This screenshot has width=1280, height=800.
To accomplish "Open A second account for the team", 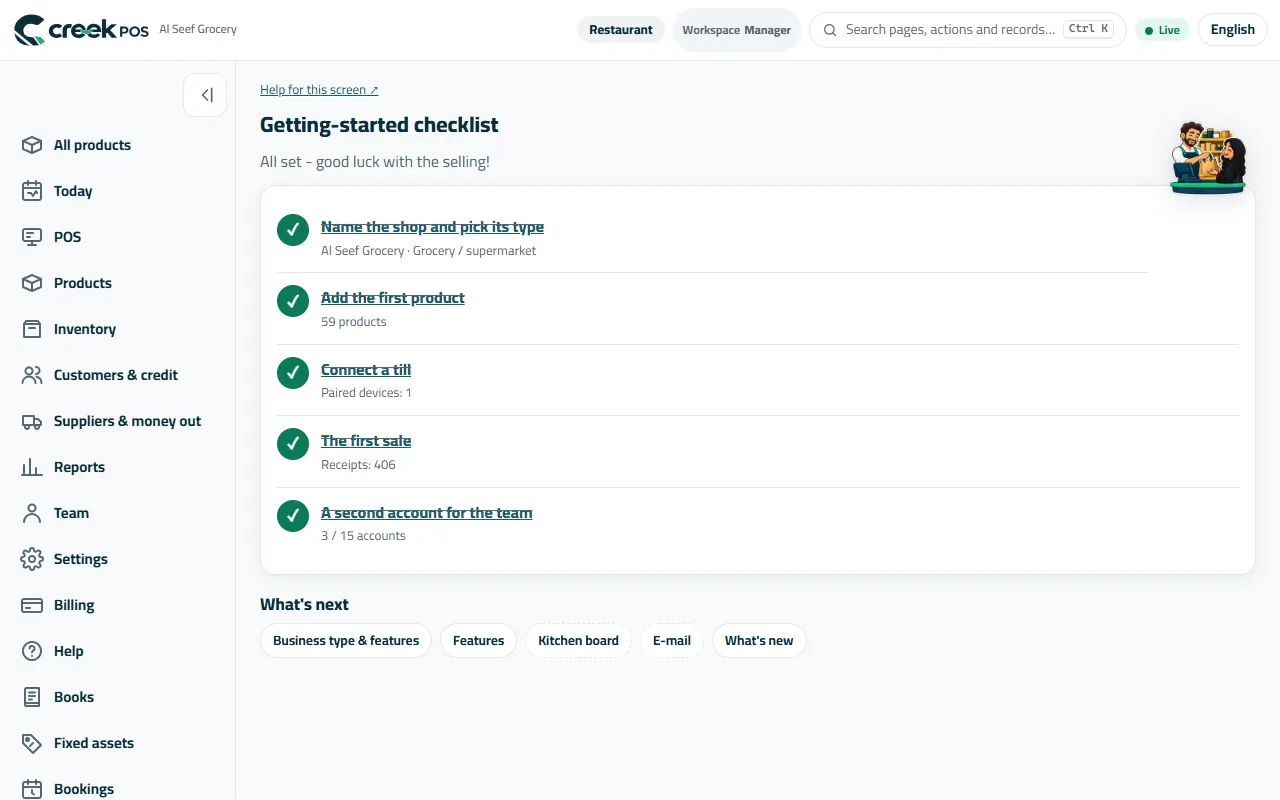I will (x=427, y=513).
